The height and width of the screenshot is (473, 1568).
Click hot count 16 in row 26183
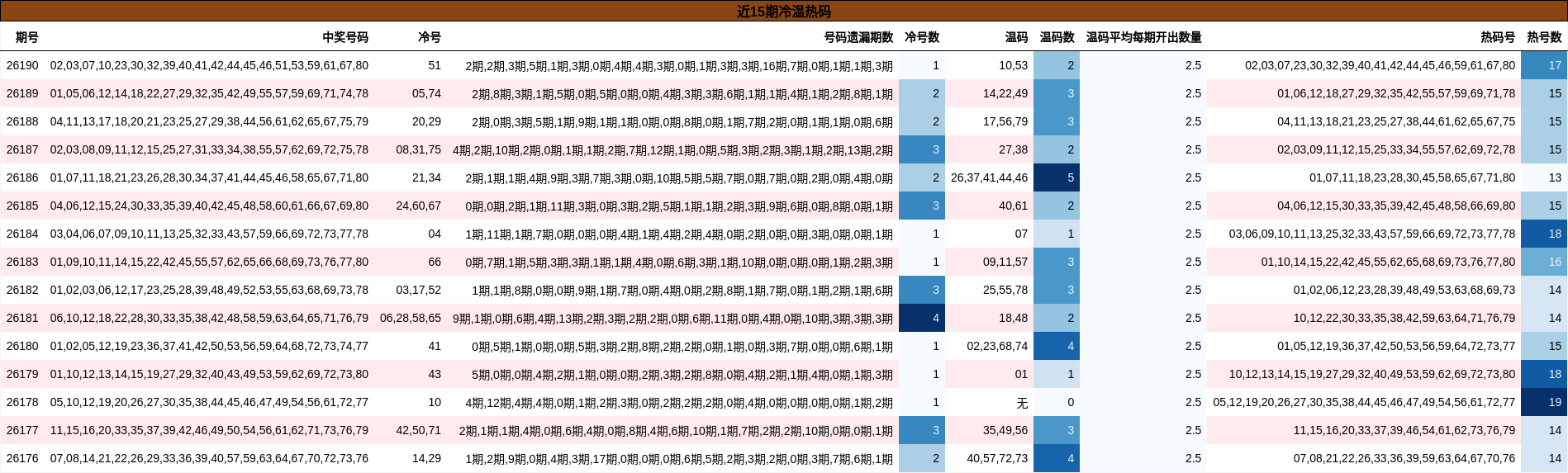(1544, 262)
